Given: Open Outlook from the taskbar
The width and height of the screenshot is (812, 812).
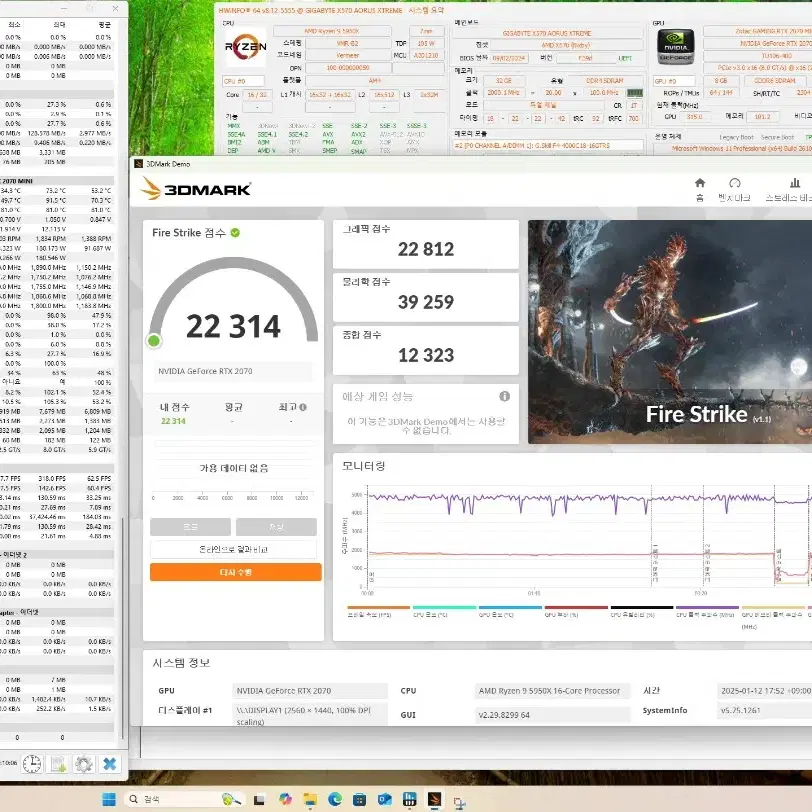Looking at the screenshot, I should tap(384, 800).
